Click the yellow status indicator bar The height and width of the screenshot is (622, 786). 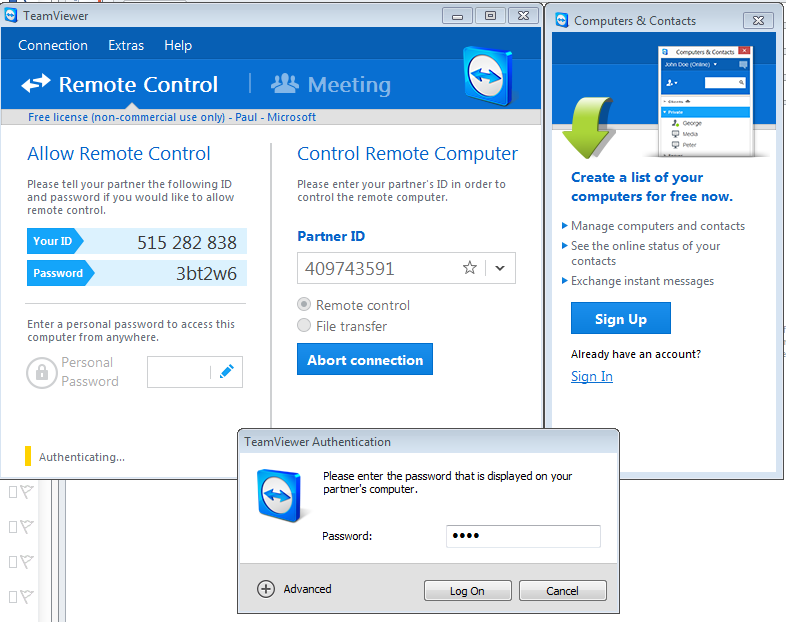[x=28, y=456]
